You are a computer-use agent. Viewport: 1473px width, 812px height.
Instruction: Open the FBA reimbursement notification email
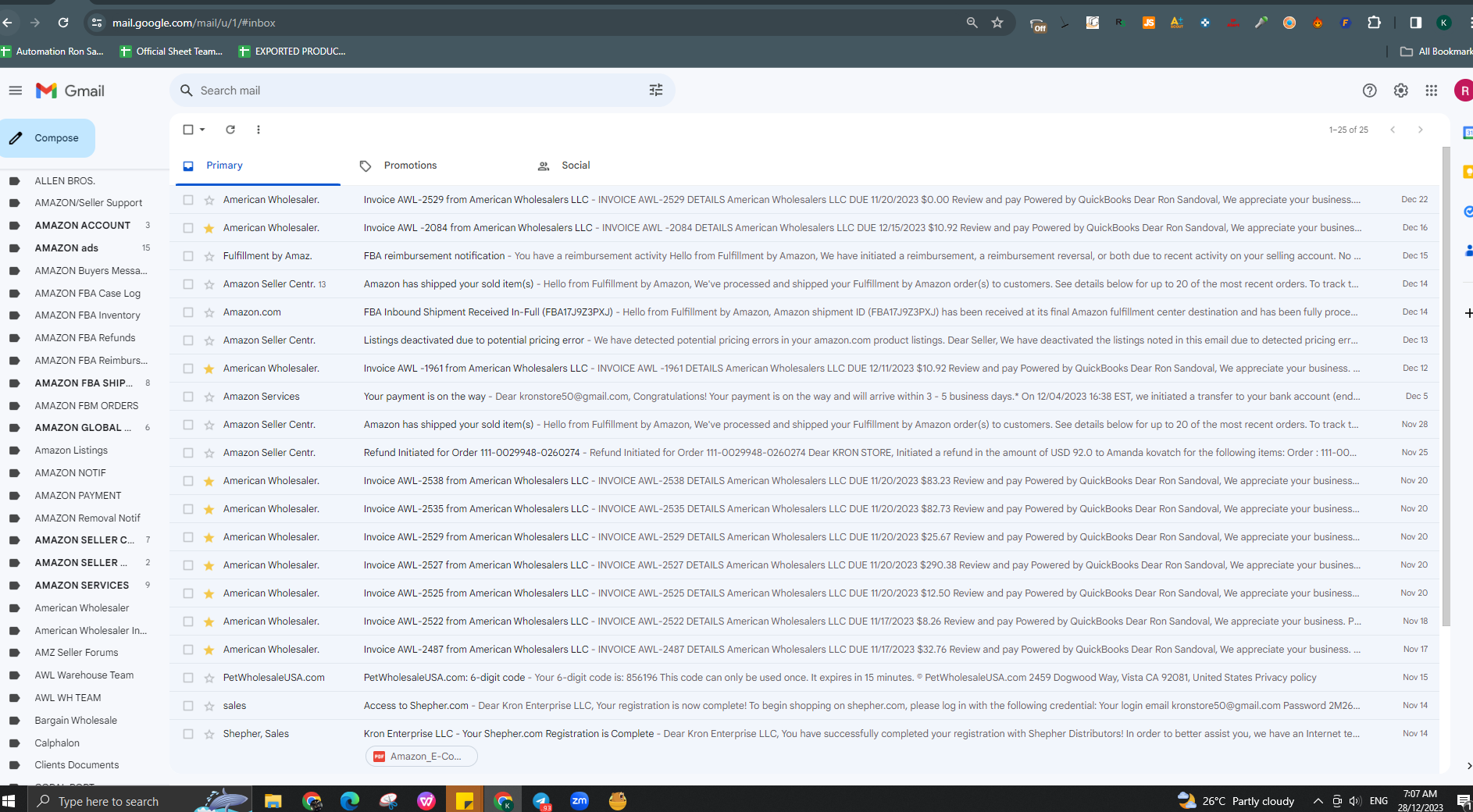pyautogui.click(x=804, y=256)
